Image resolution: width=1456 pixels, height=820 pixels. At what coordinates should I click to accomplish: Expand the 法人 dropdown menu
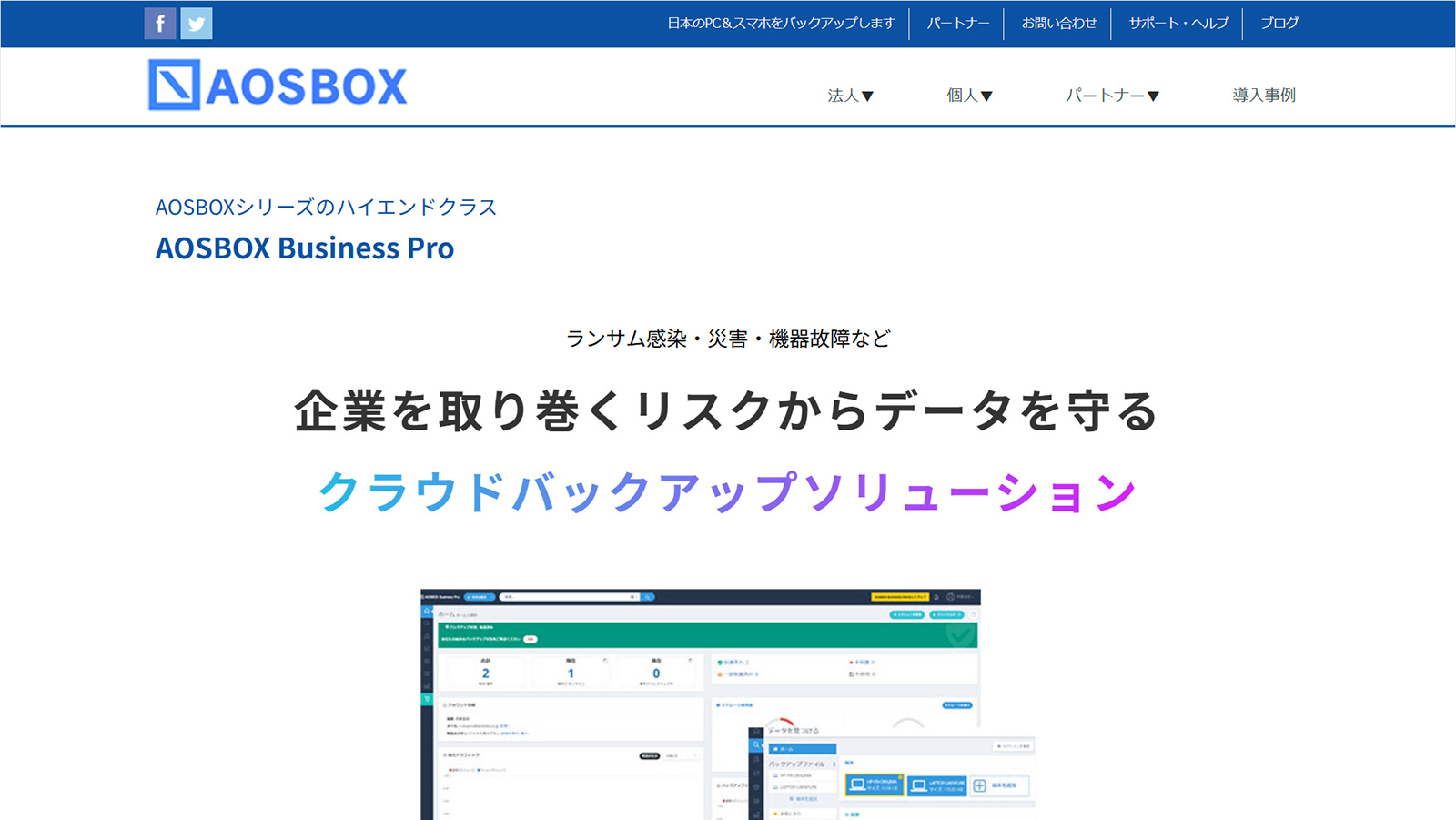850,95
